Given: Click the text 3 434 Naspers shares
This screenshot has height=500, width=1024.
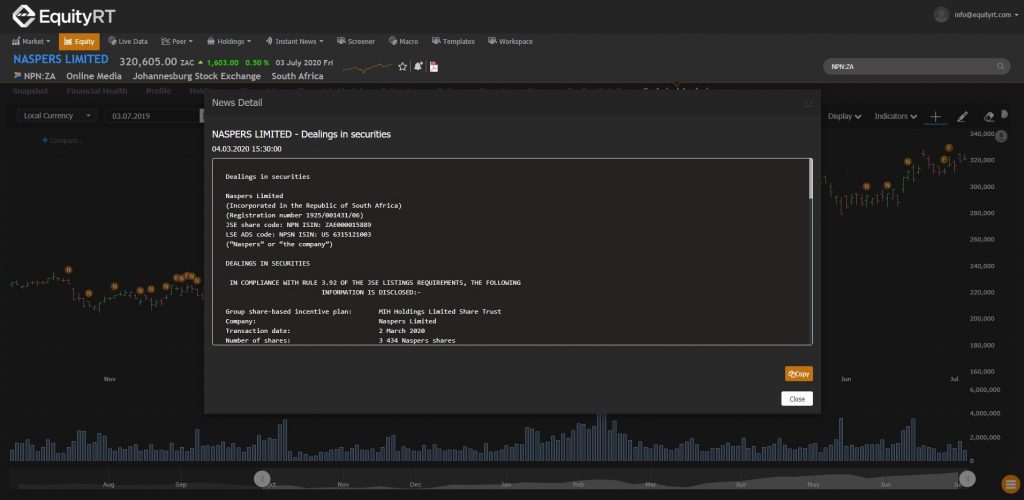Looking at the screenshot, I should coord(417,341).
